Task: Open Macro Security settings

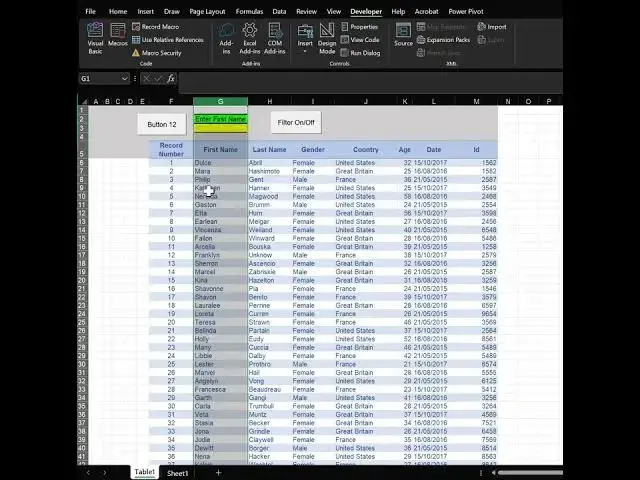Action: tap(156, 53)
